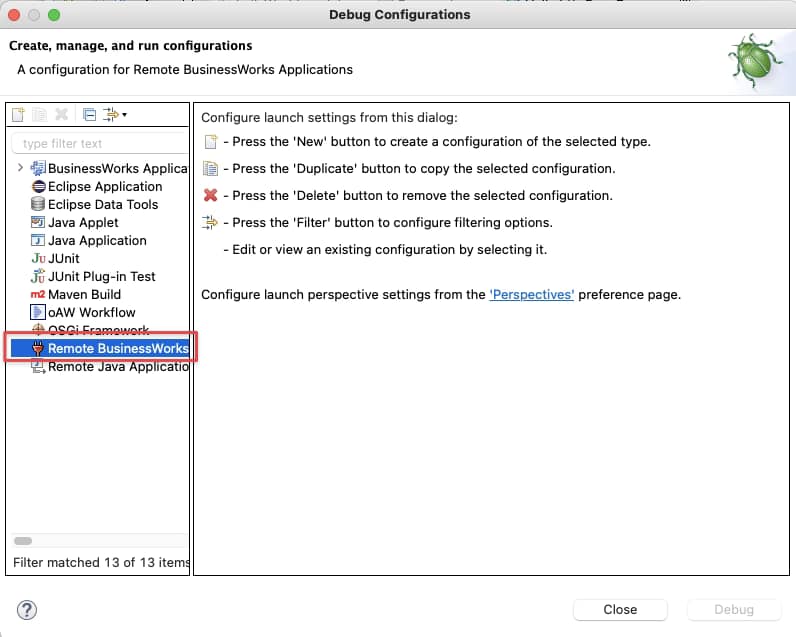Click the 'type filter text' search field

click(98, 143)
